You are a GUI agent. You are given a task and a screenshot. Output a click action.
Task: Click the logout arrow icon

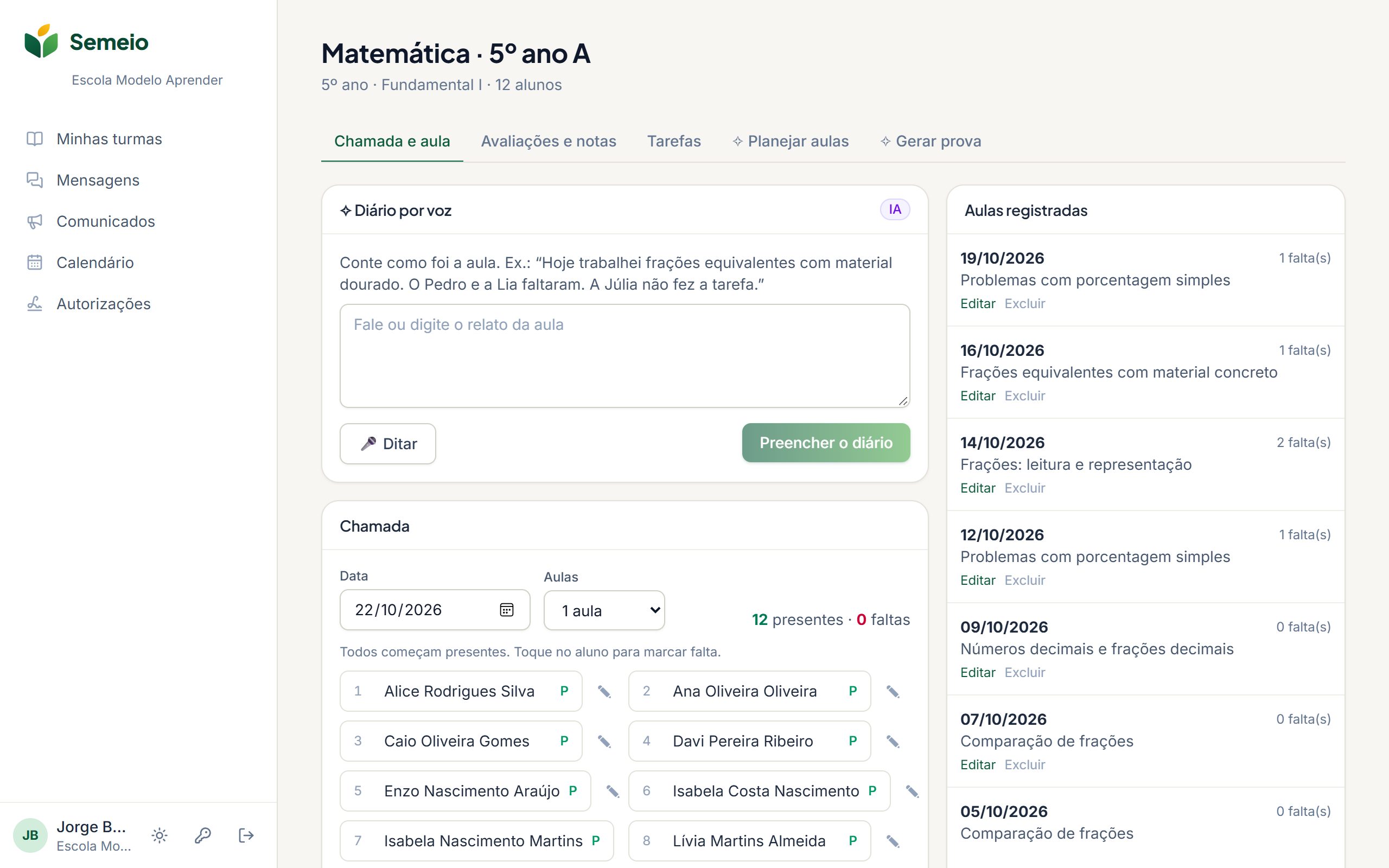coord(246,835)
